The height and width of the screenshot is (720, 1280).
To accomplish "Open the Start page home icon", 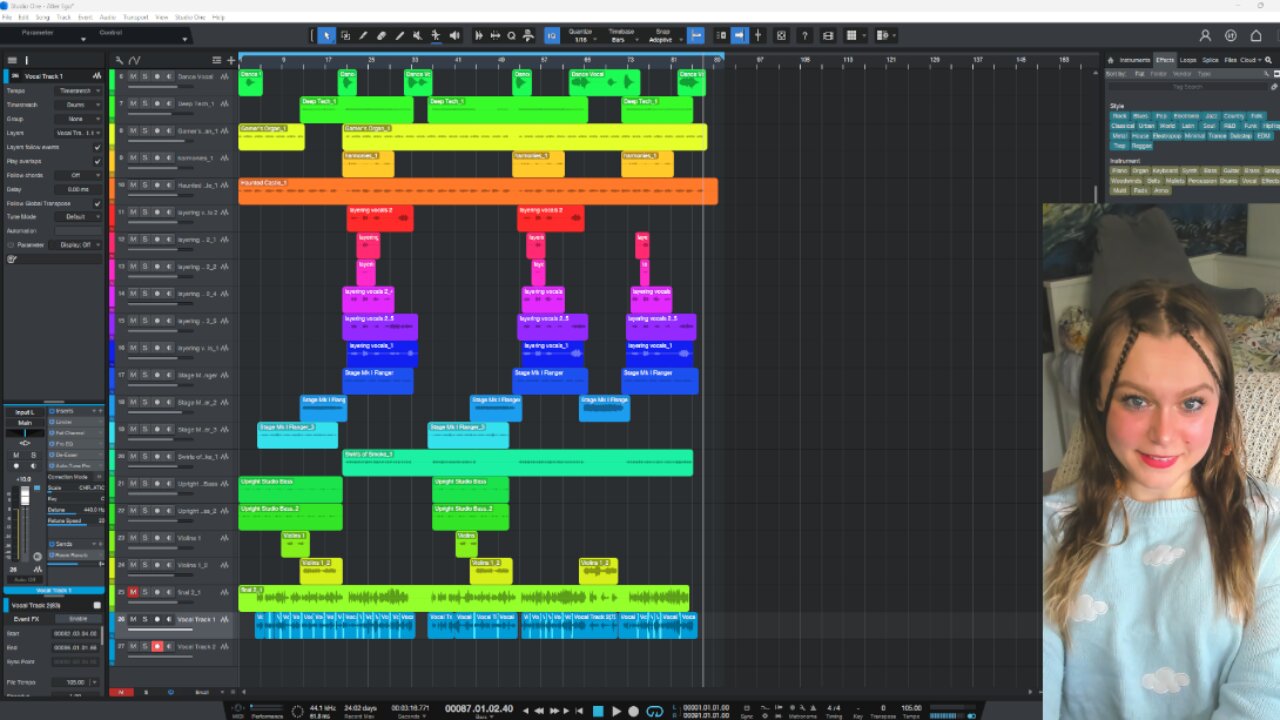I will [x=1256, y=36].
